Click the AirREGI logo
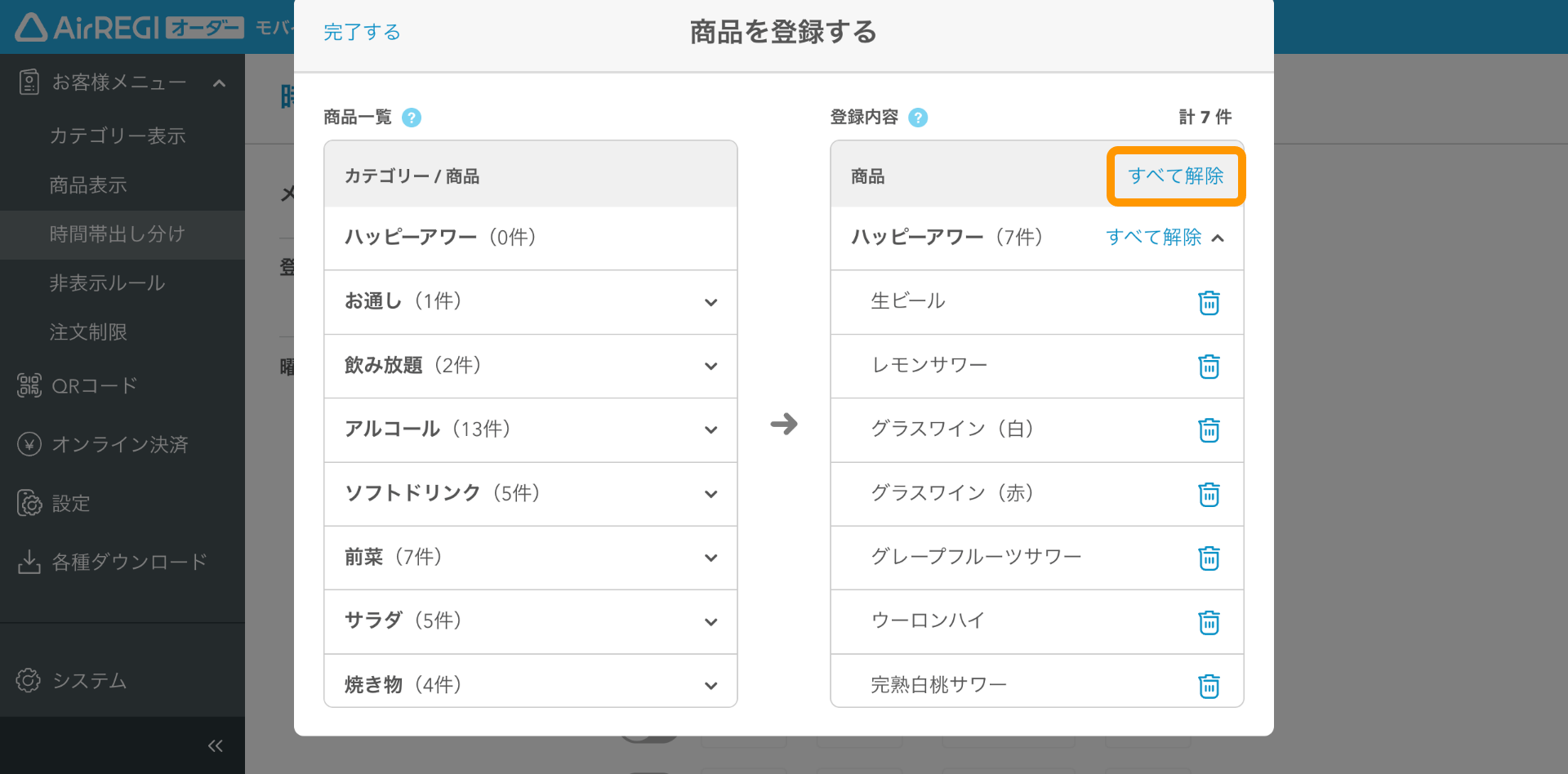 click(x=129, y=27)
